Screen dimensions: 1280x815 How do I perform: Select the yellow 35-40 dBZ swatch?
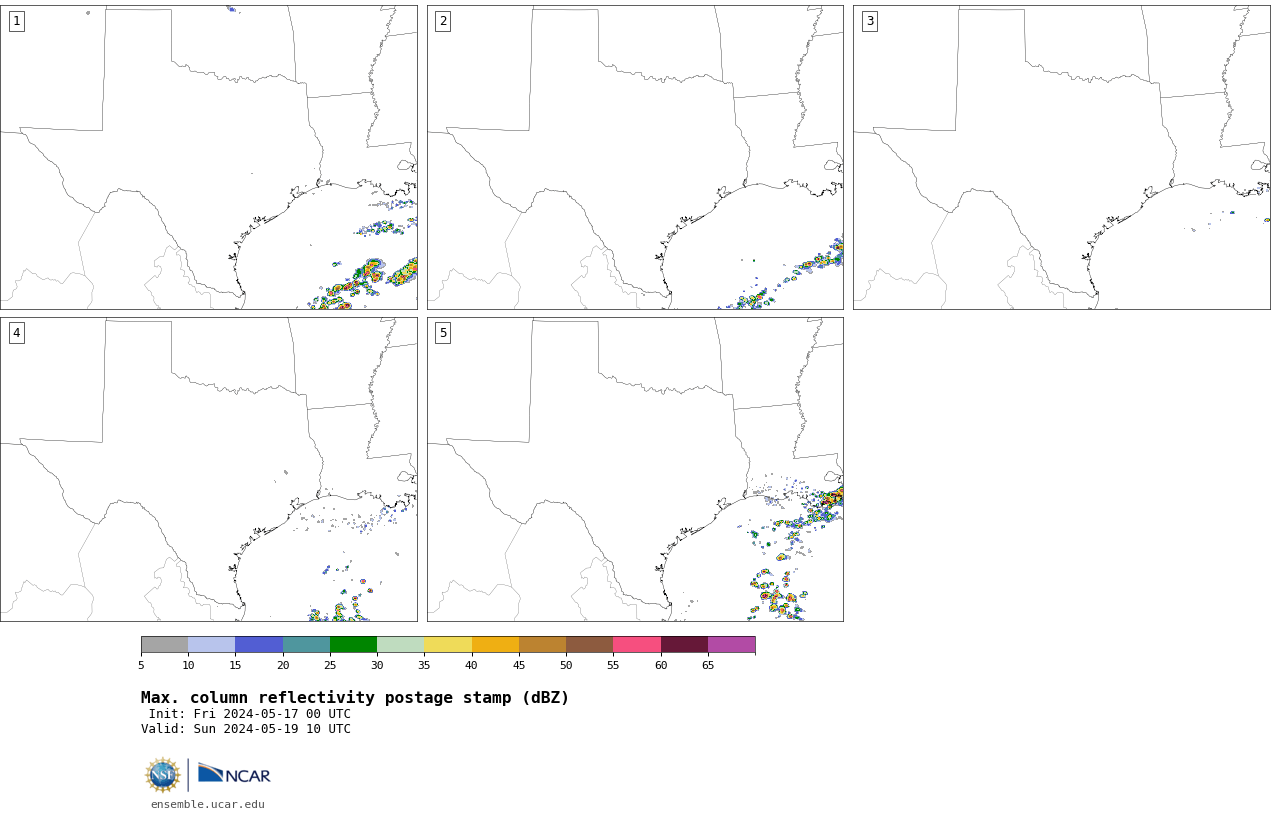[448, 644]
